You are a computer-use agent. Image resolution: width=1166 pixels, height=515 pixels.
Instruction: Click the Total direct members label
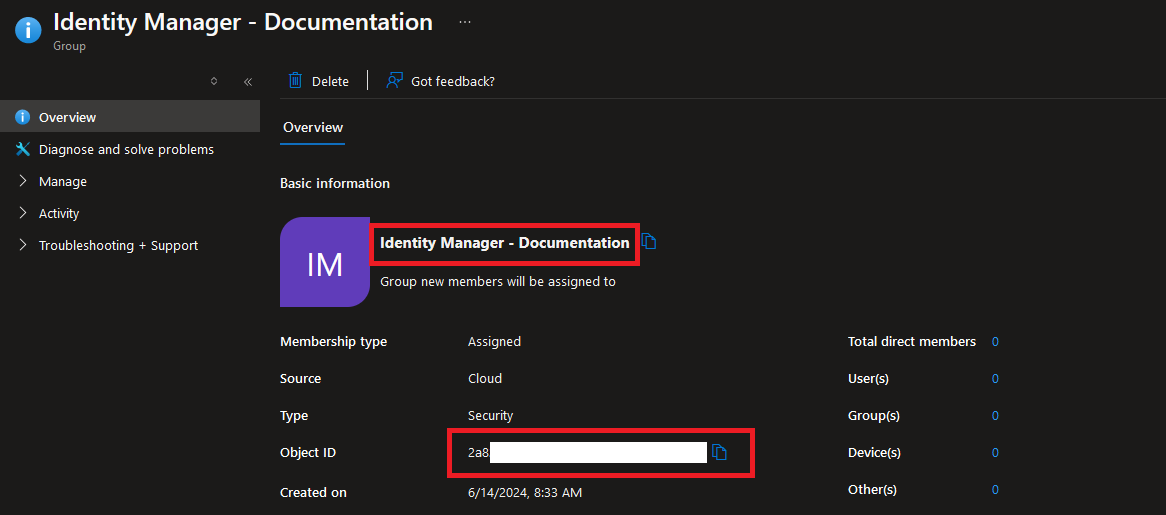pyautogui.click(x=912, y=341)
